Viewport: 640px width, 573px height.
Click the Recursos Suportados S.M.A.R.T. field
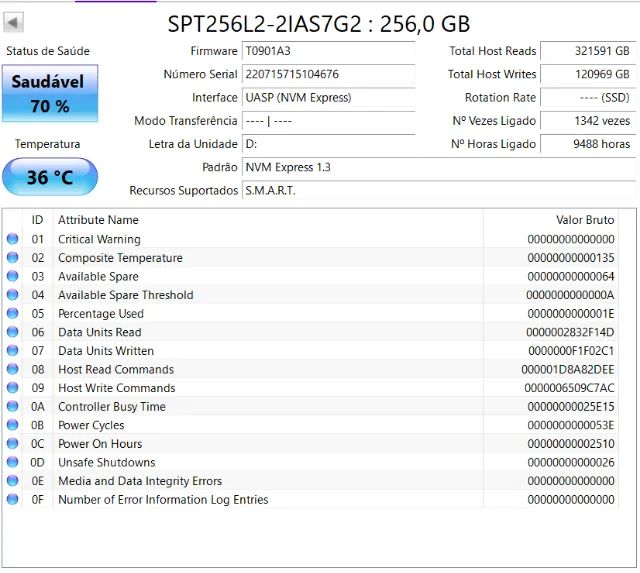coord(439,191)
